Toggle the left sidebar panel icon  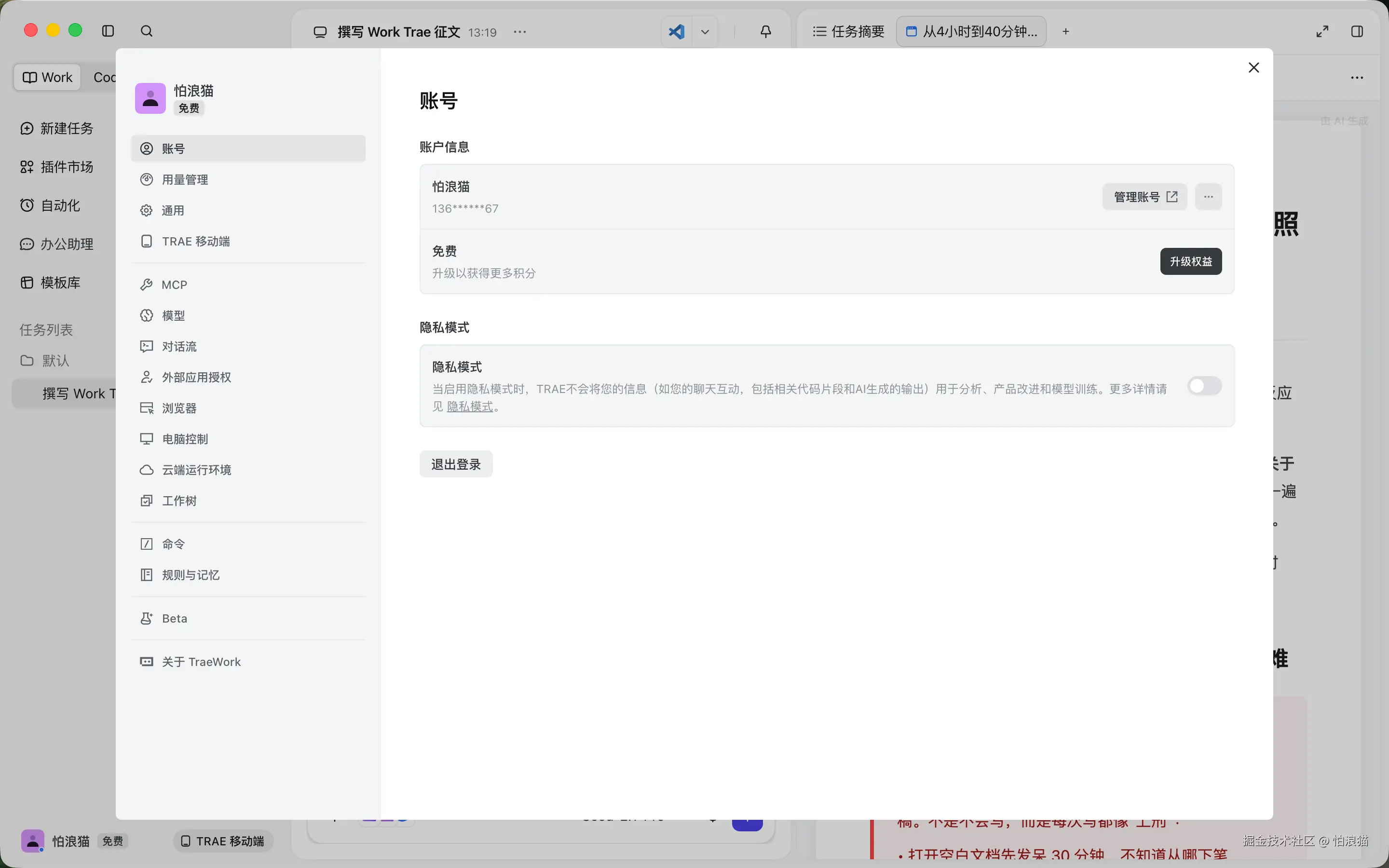[108, 31]
